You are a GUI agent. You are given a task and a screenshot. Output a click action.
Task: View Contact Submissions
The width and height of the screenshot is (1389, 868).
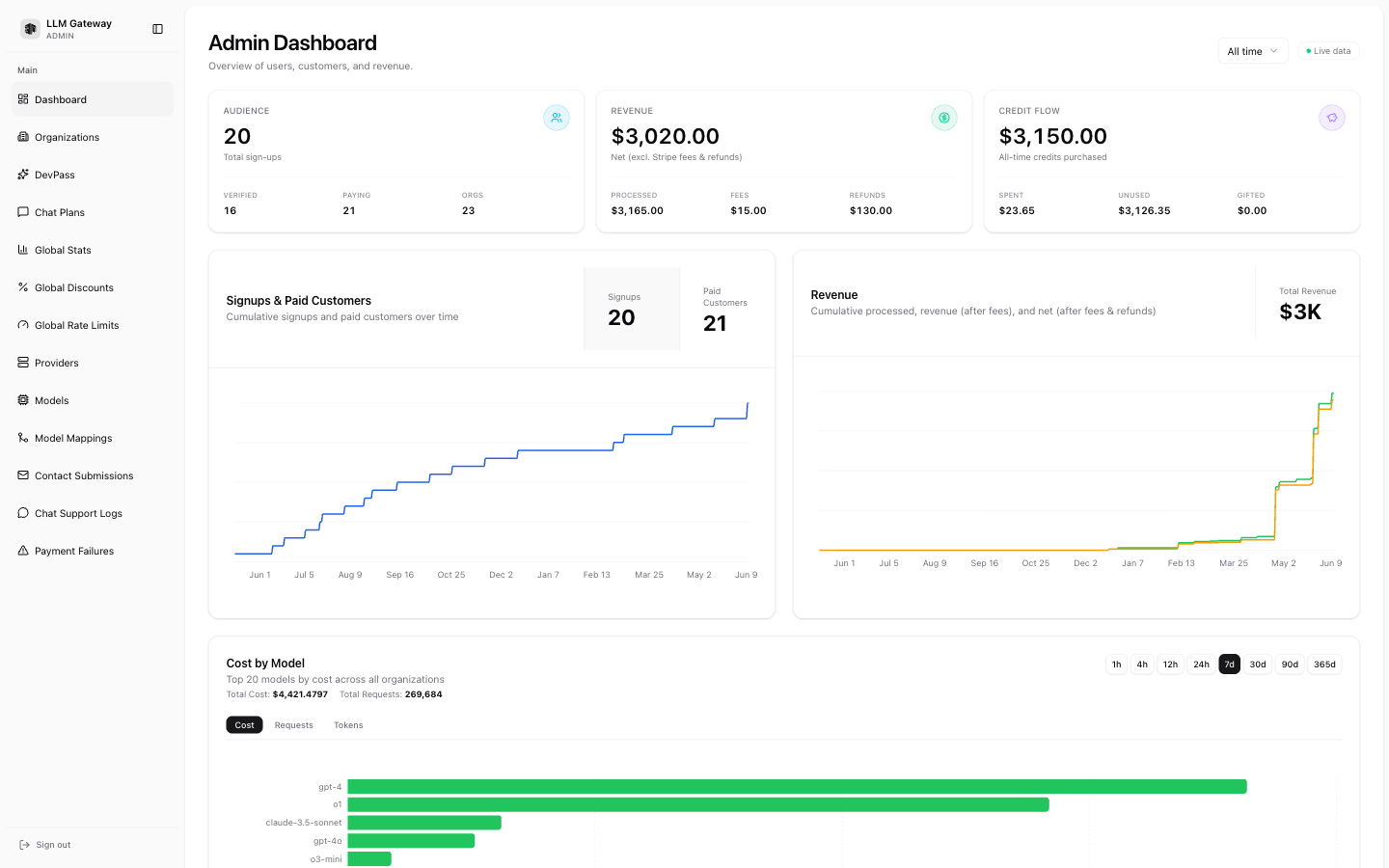click(x=93, y=475)
